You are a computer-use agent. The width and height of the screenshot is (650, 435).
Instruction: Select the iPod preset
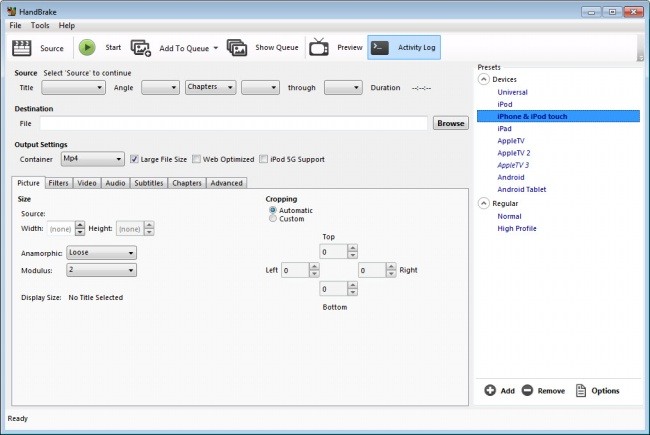point(505,104)
